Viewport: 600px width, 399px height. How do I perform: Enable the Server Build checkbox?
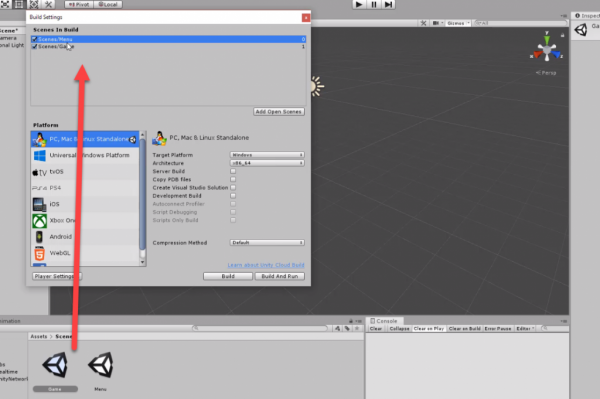click(233, 171)
